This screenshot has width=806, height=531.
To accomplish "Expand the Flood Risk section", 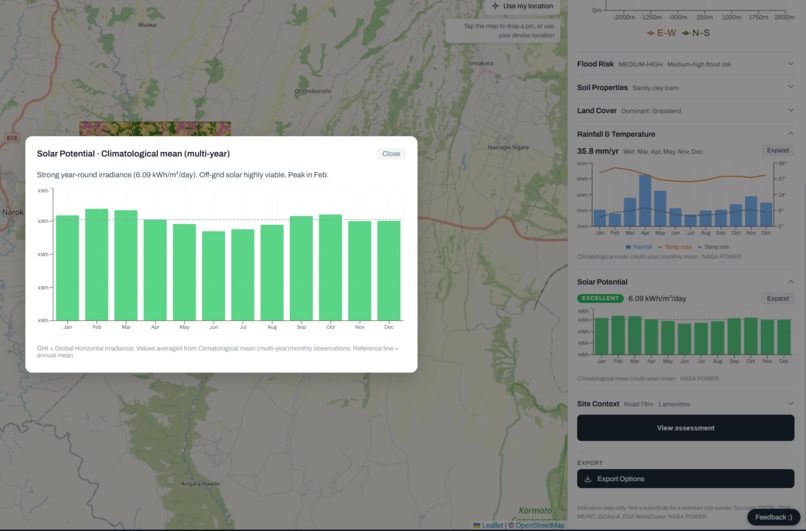I will point(685,64).
